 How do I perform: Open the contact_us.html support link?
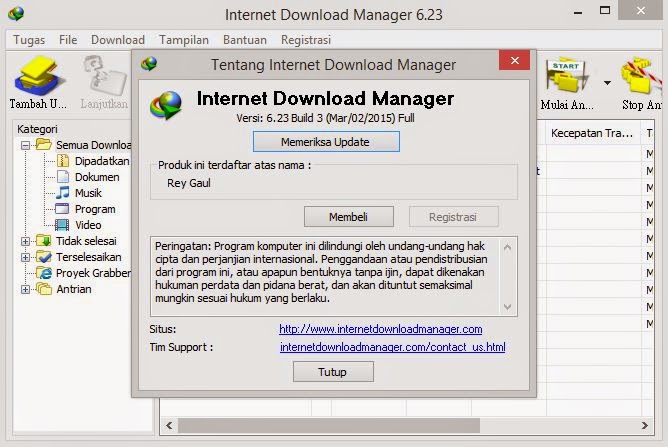(392, 347)
